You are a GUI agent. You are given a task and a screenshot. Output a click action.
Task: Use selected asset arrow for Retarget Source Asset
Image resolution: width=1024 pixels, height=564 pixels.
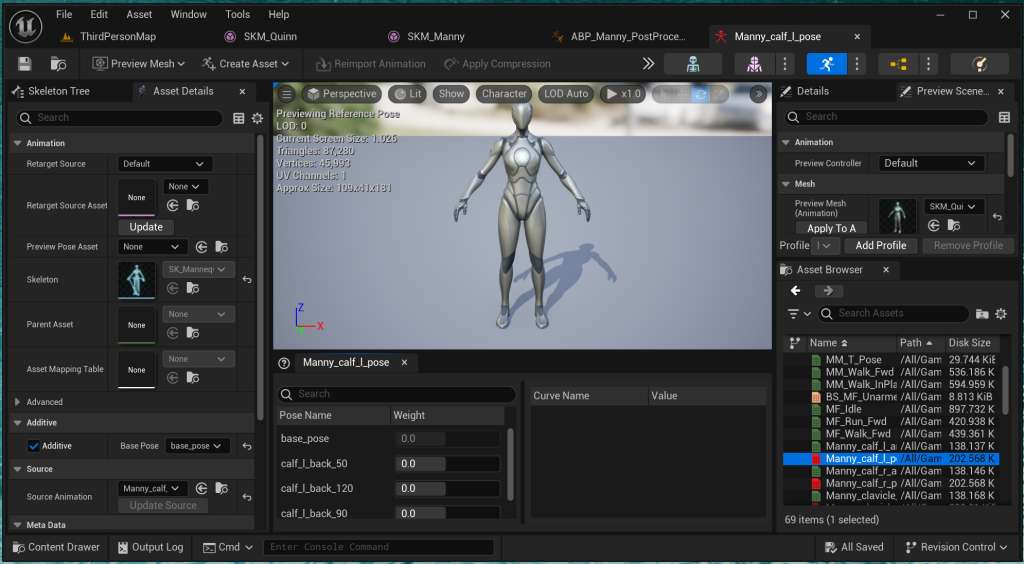pos(172,206)
